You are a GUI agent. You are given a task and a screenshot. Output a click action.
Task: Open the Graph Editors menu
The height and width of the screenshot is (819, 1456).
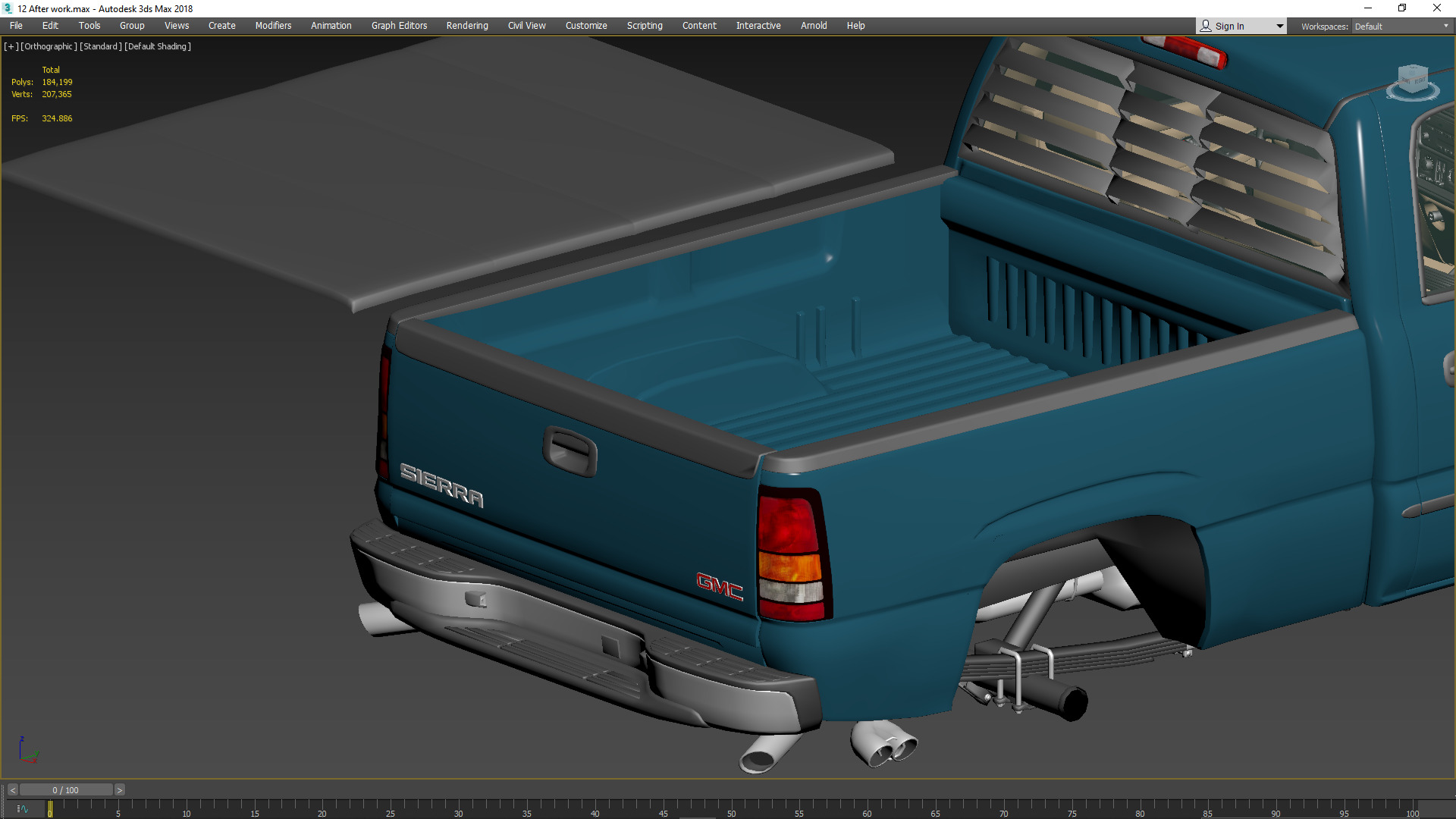pos(399,26)
